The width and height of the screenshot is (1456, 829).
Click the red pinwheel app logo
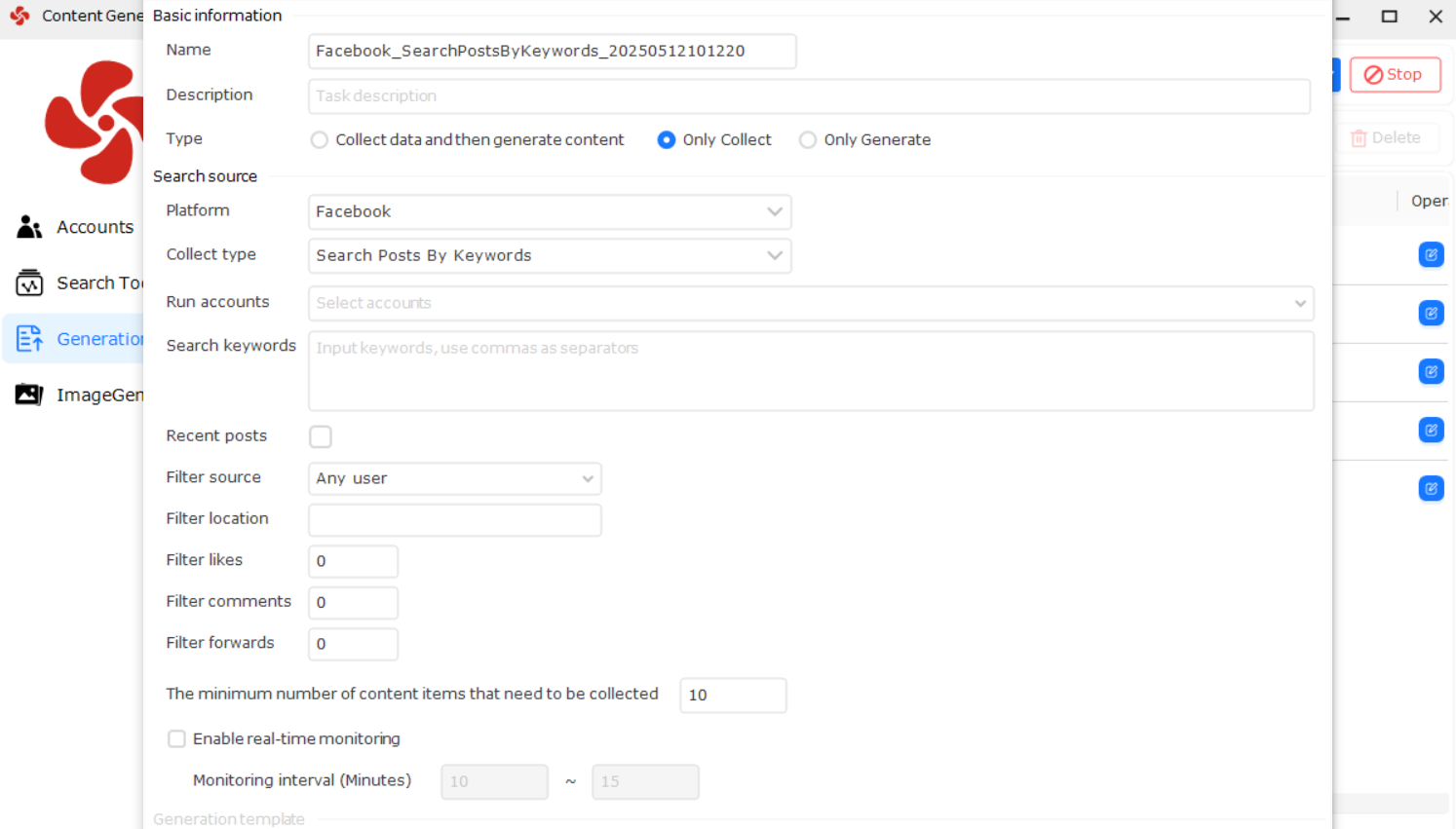click(x=94, y=123)
